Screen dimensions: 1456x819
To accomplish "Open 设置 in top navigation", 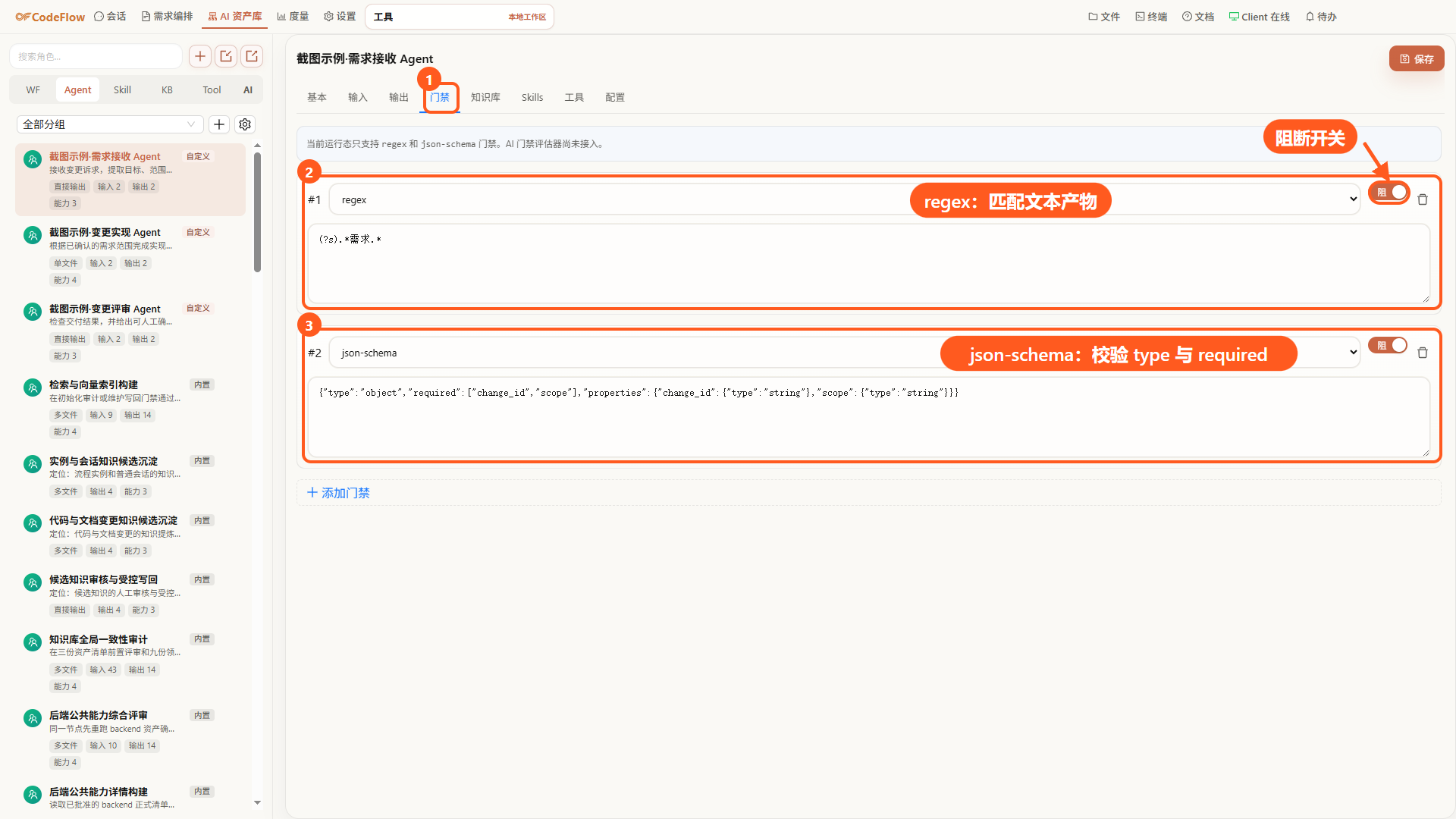I will coord(340,17).
